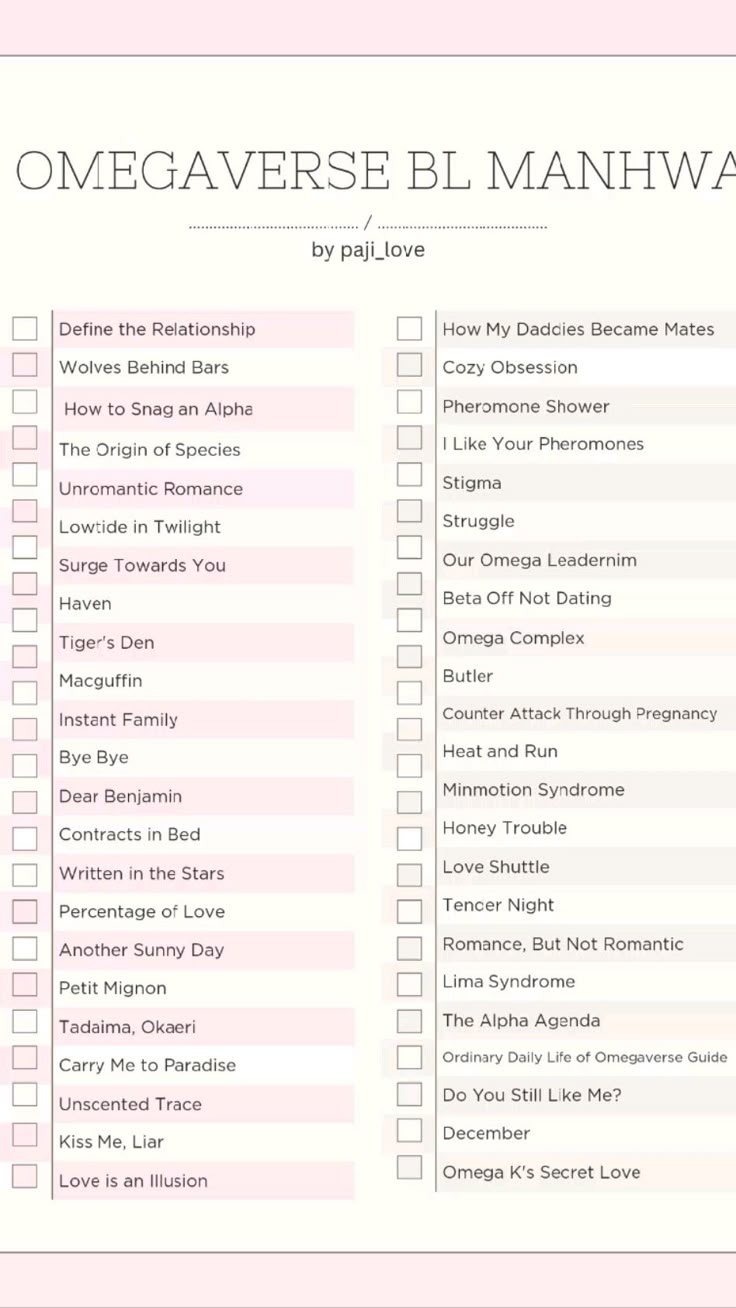Screen dimensions: 736x1308
Task: Click the paji_love author credit
Action: pos(368,250)
